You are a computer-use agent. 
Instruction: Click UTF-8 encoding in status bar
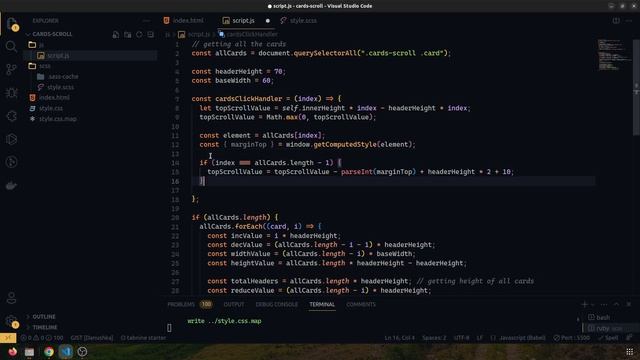(462, 338)
